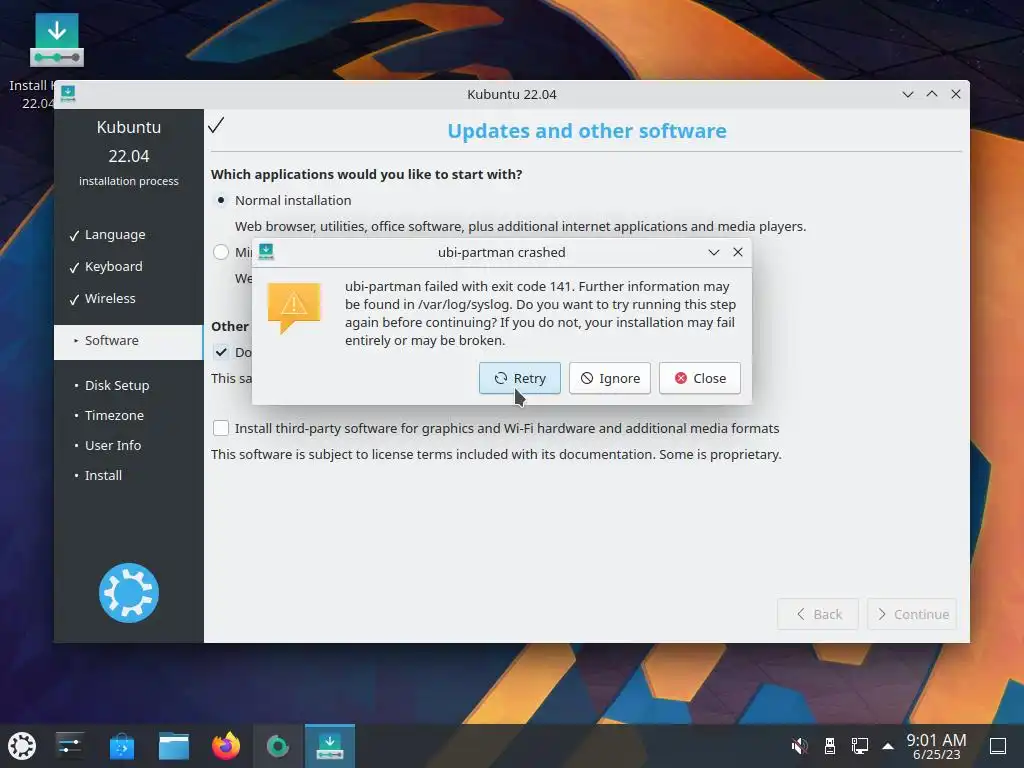Click the installer icon in Kubuntu window titlebar
Image resolution: width=1024 pixels, height=768 pixels.
coord(68,94)
